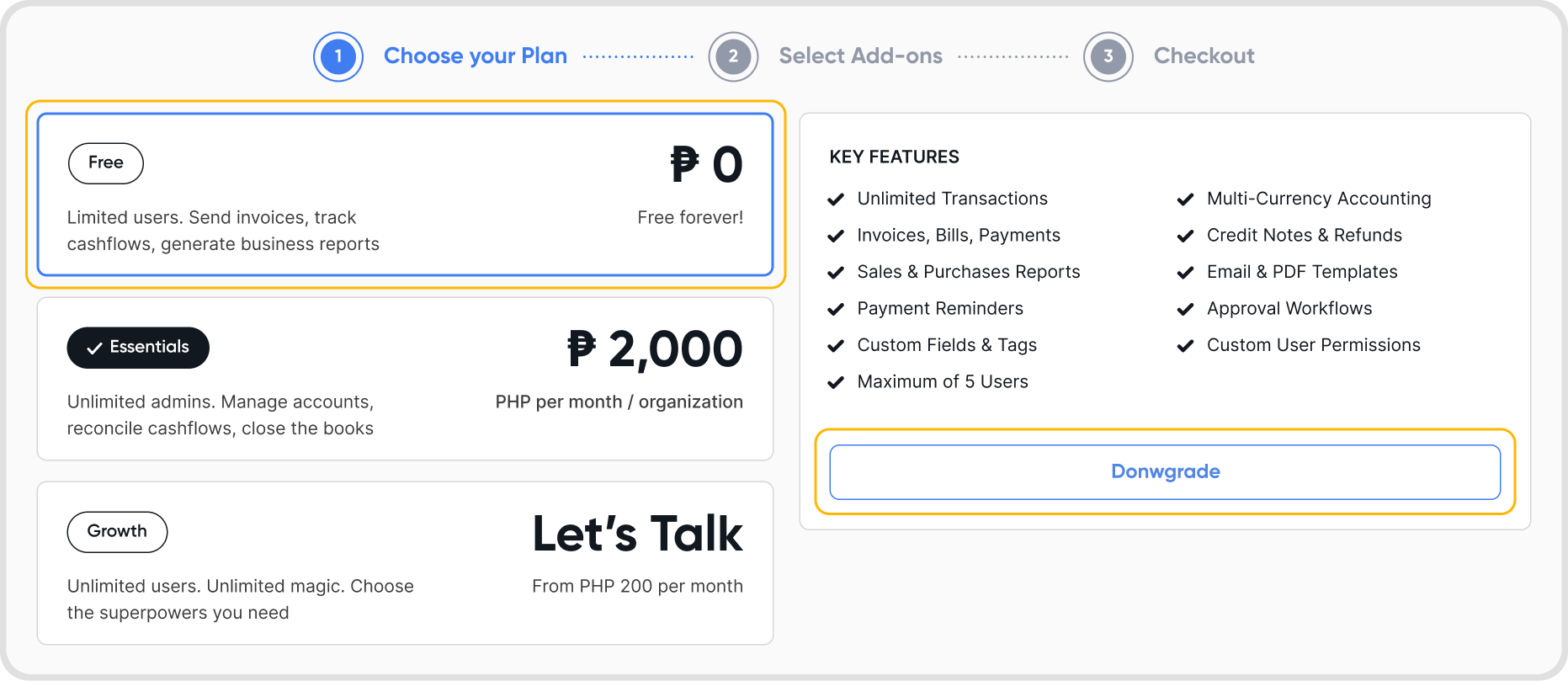Click checkmark beside Custom User Permissions
Viewport: 1568px width, 681px height.
point(1185,346)
